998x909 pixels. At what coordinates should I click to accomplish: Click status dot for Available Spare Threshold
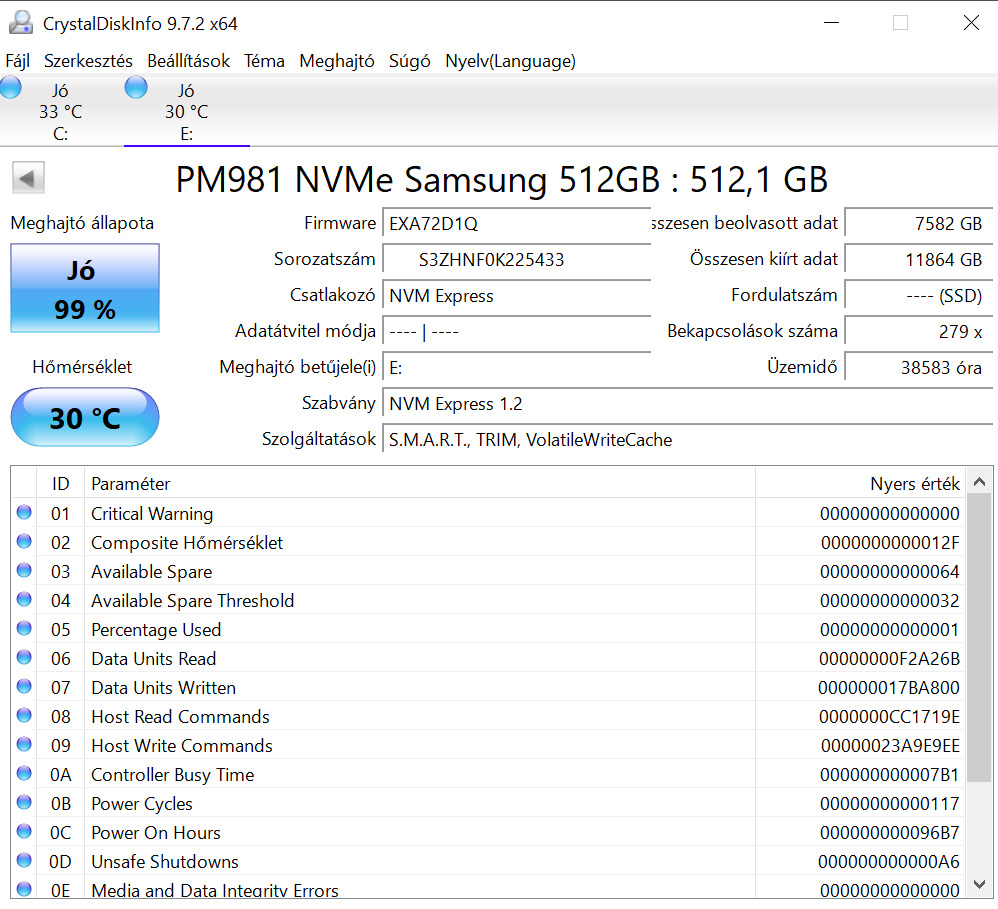point(24,599)
